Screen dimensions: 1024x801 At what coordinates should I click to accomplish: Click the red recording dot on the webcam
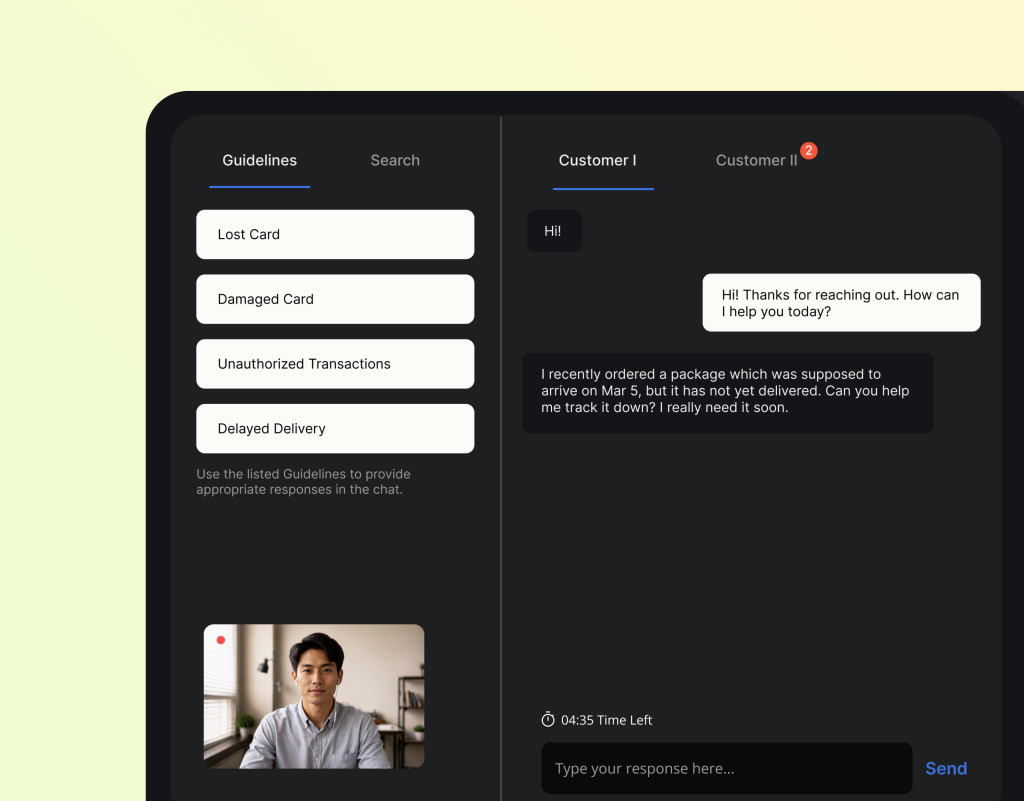221,640
